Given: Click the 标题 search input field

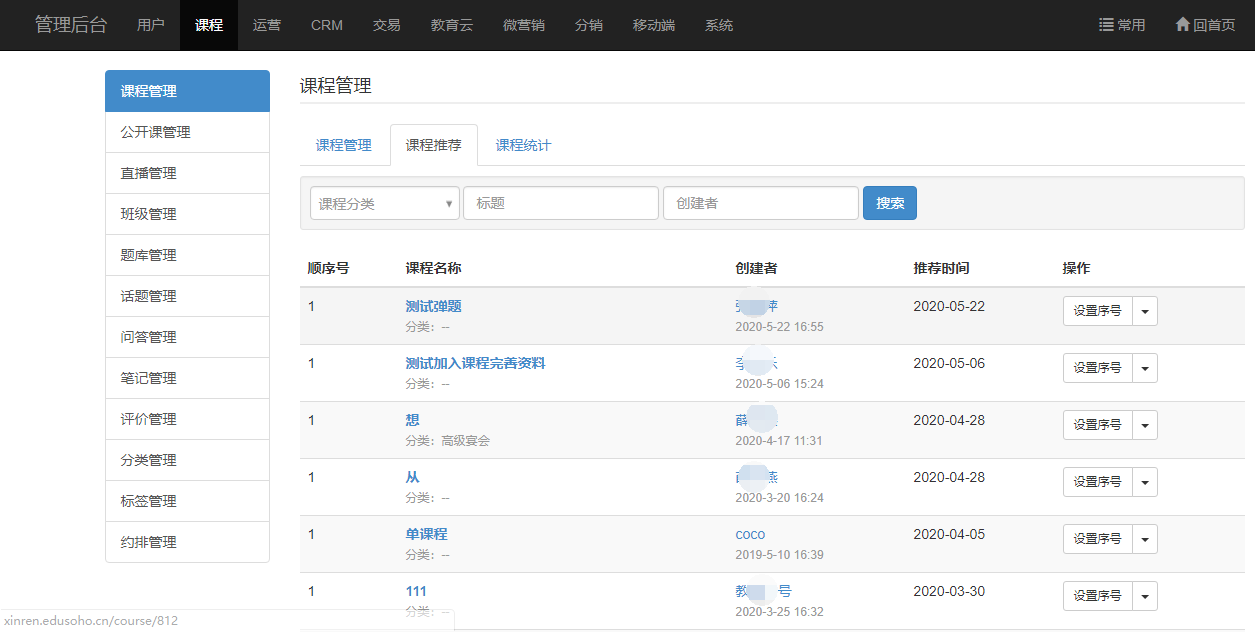Looking at the screenshot, I should pyautogui.click(x=560, y=203).
